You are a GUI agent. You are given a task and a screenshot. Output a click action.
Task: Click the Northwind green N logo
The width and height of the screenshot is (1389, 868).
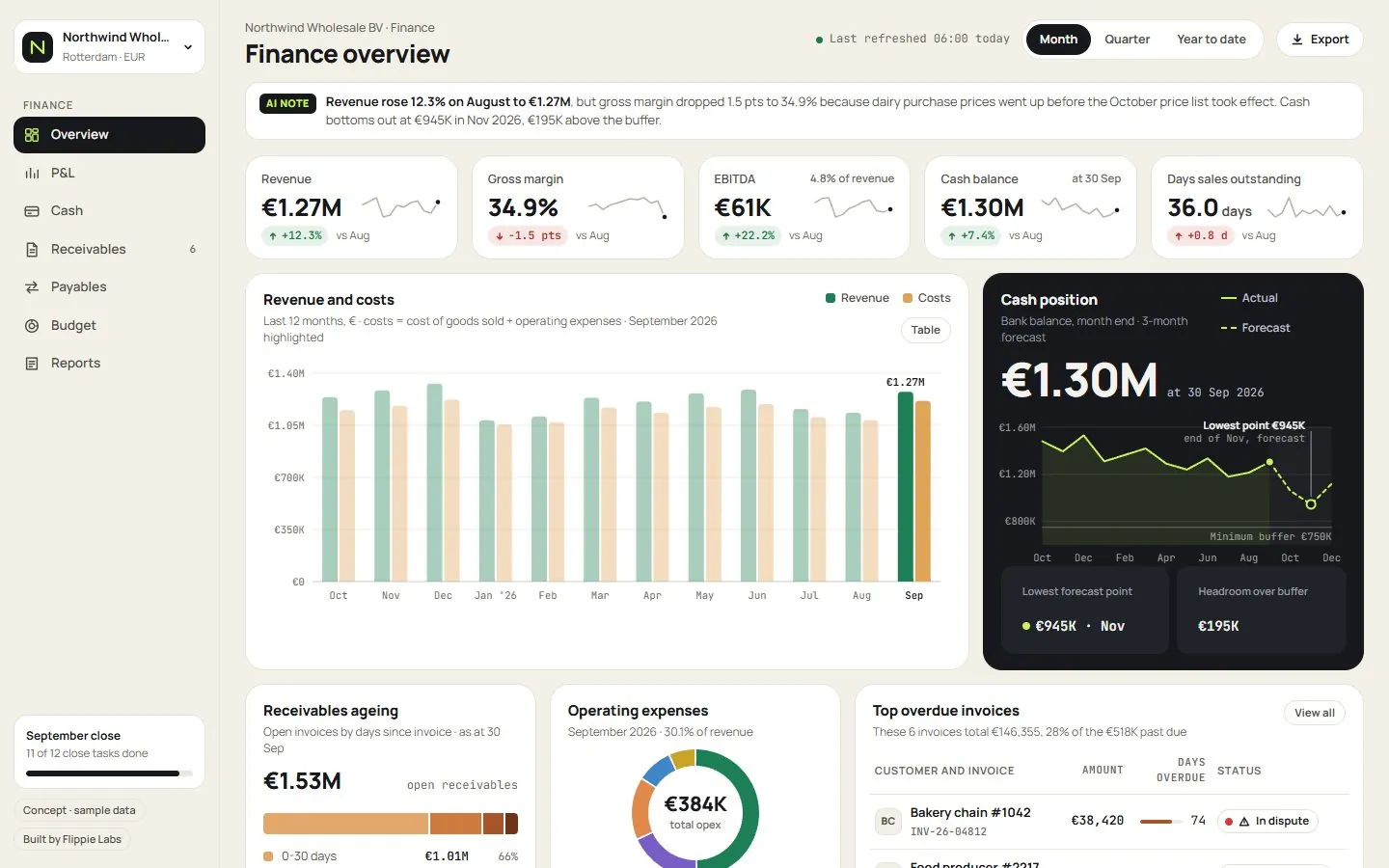pos(38,46)
